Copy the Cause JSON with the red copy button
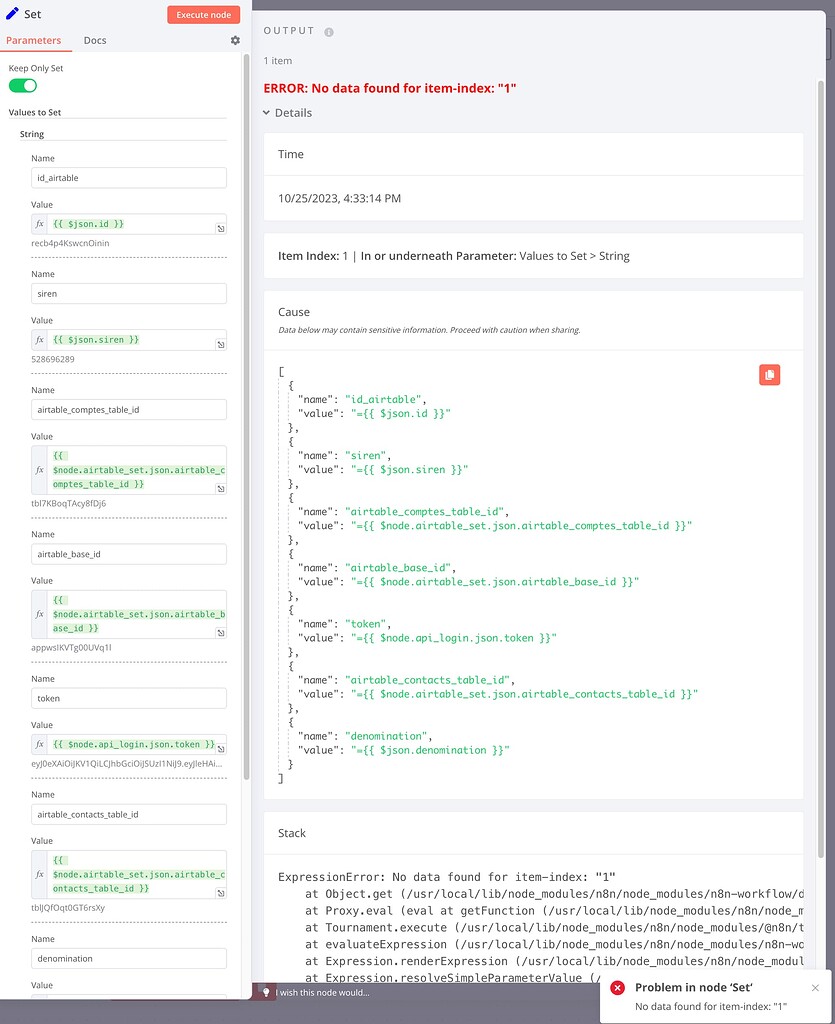 [x=769, y=375]
